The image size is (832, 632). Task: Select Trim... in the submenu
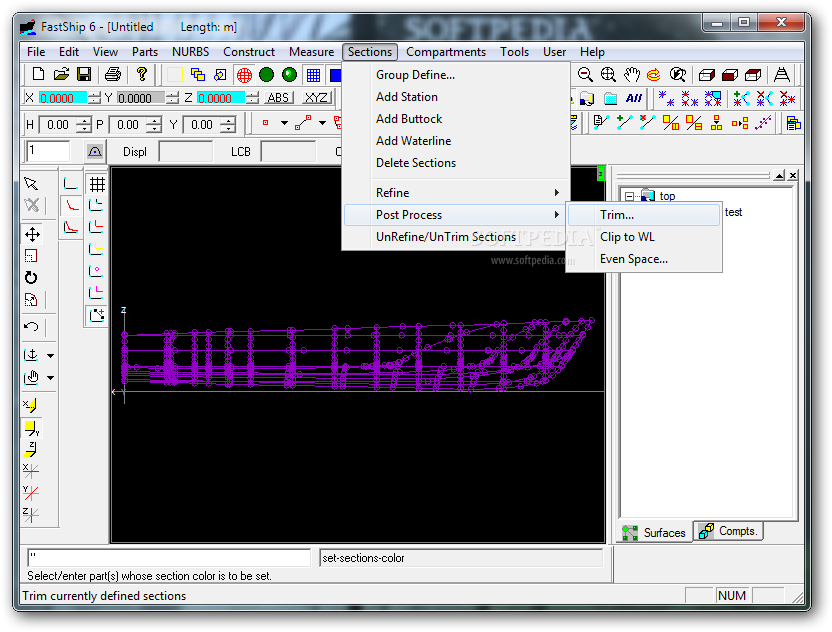pyautogui.click(x=644, y=215)
